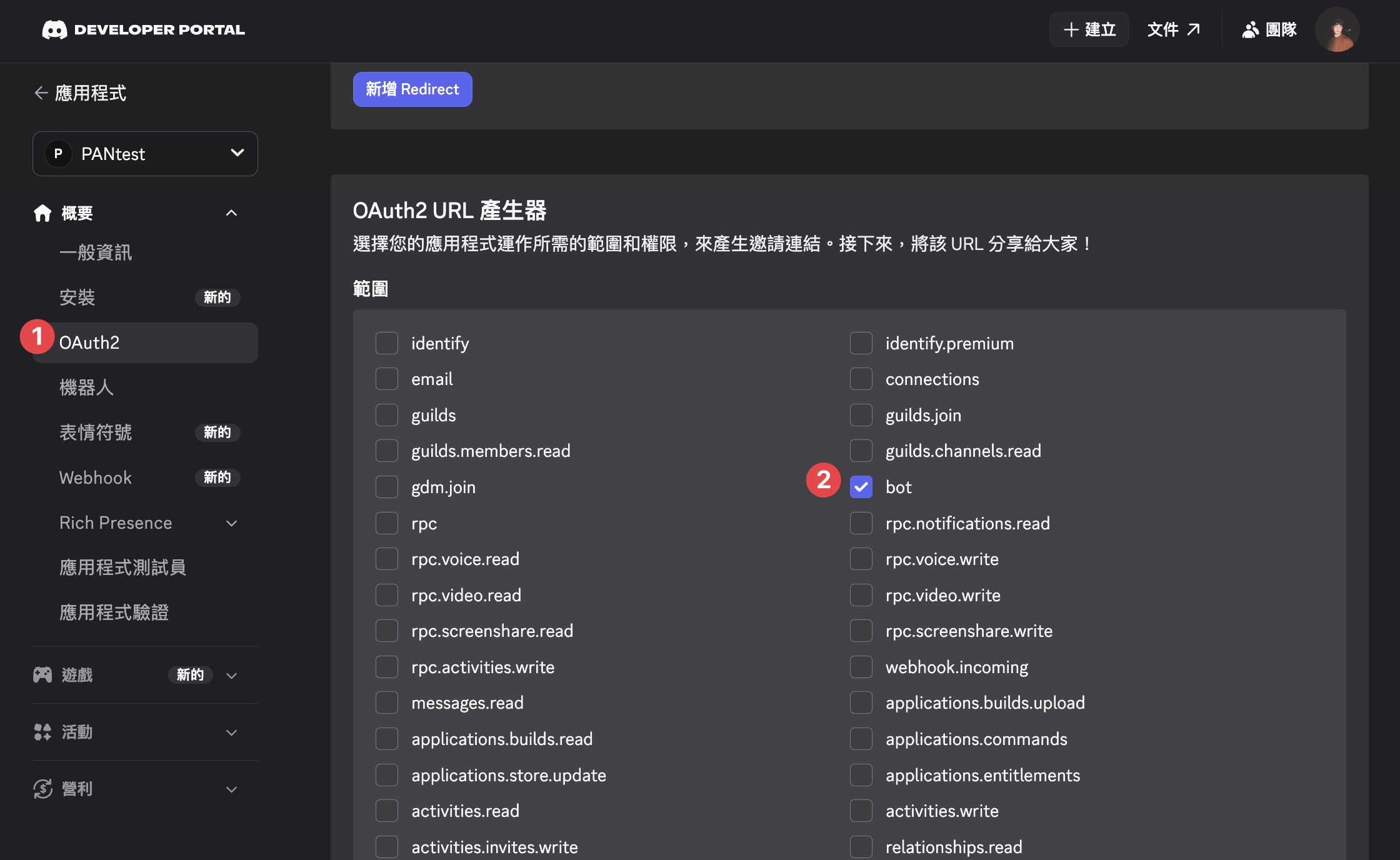This screenshot has width=1400, height=860.
Task: Check the webhook.incoming scope
Action: pos(861,666)
